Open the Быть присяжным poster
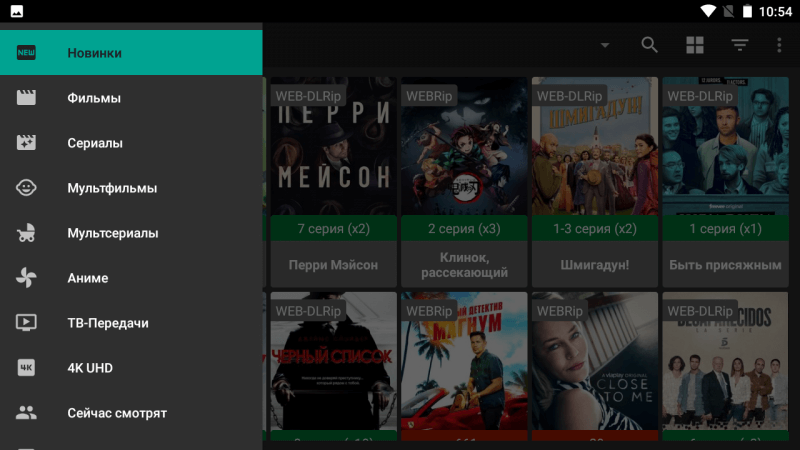The height and width of the screenshot is (450, 800). point(725,146)
